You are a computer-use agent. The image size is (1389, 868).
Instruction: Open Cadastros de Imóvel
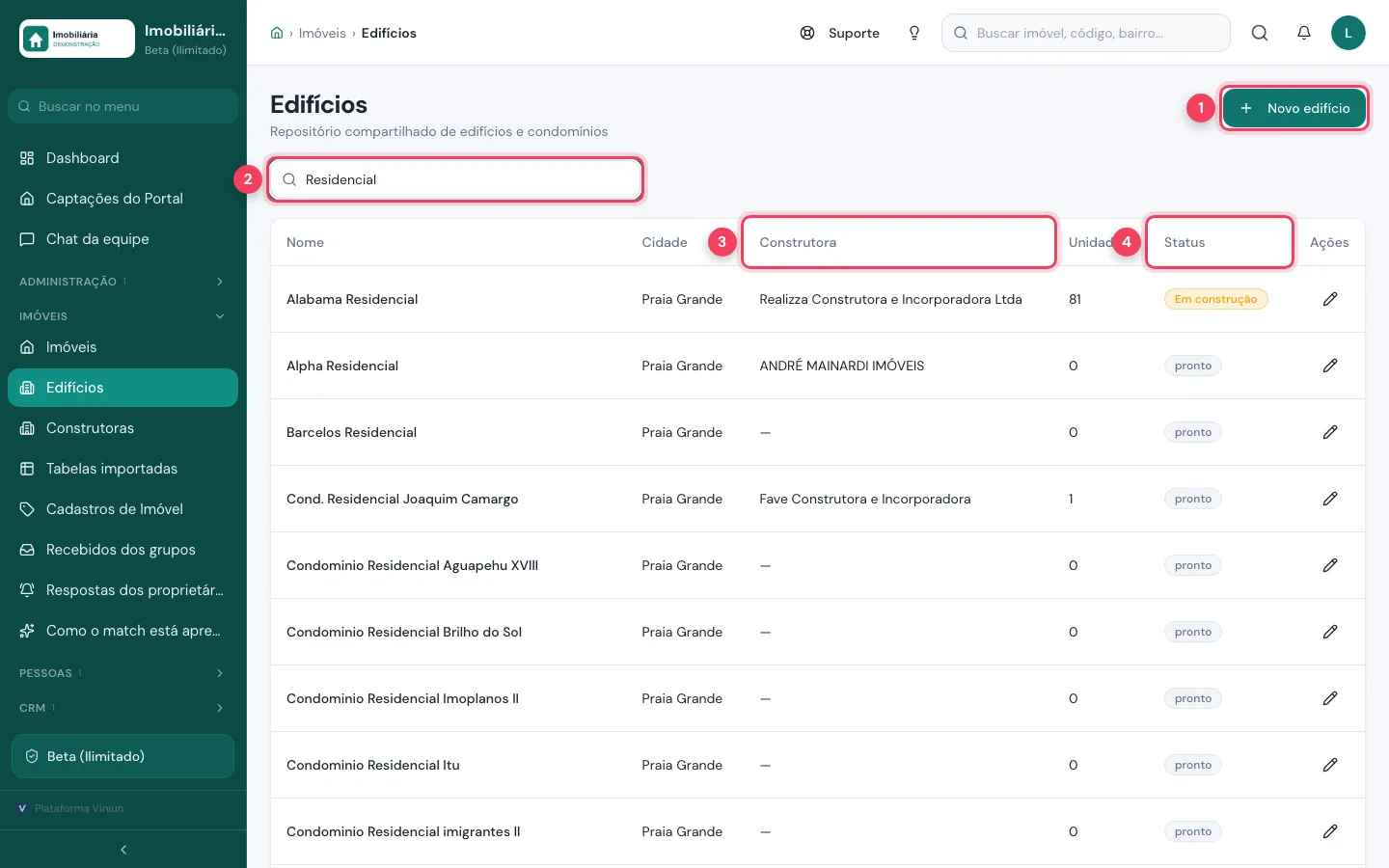pos(123,509)
